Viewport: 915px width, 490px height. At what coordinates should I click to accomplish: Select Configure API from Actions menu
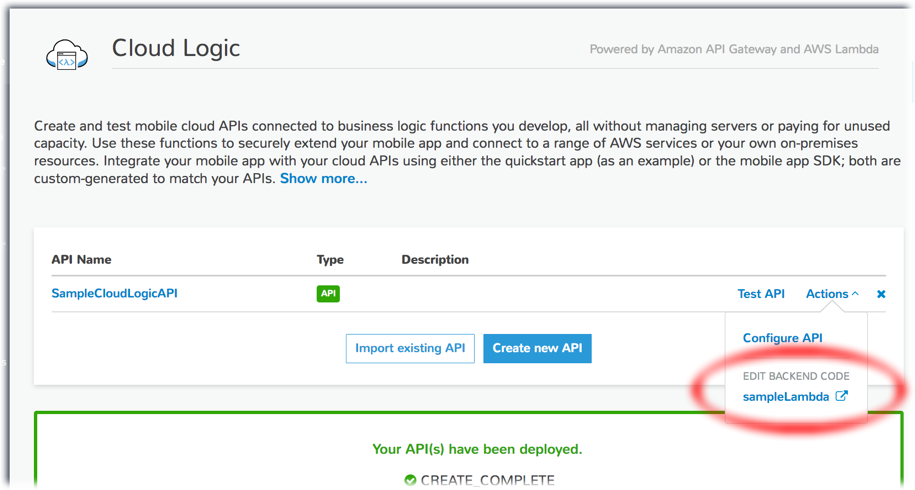point(783,338)
